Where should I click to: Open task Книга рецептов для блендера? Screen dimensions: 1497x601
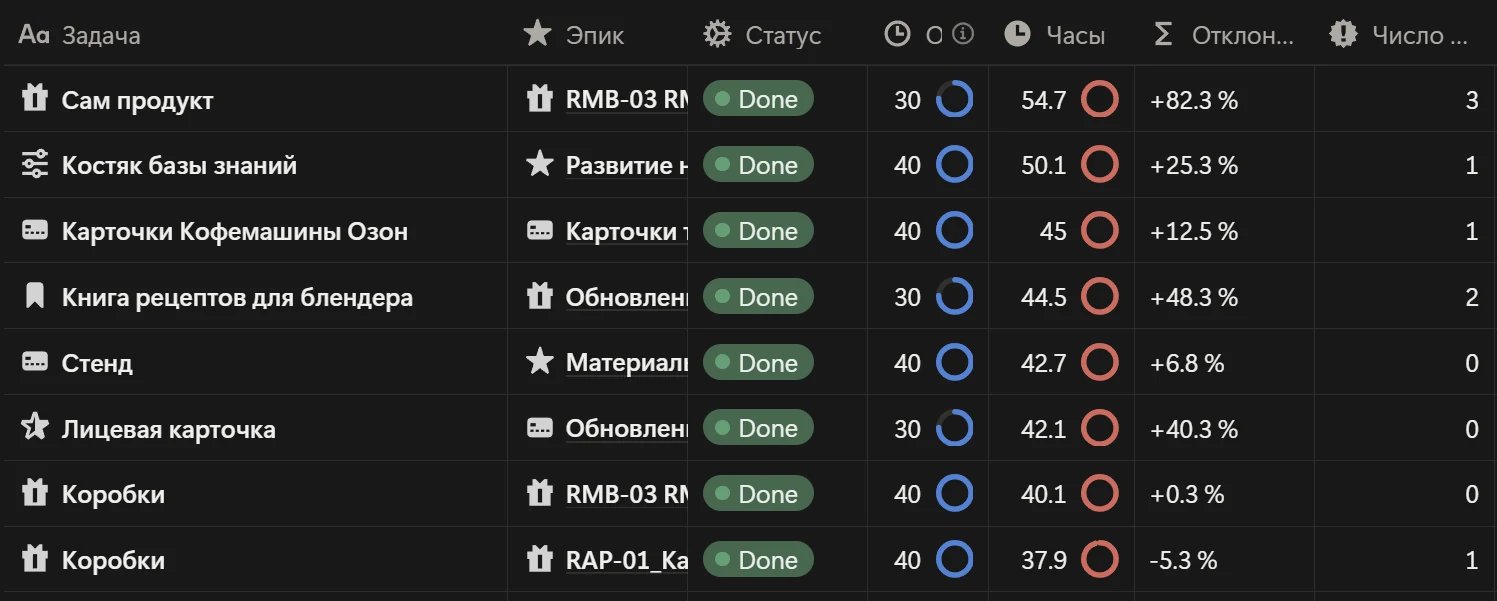pos(237,297)
